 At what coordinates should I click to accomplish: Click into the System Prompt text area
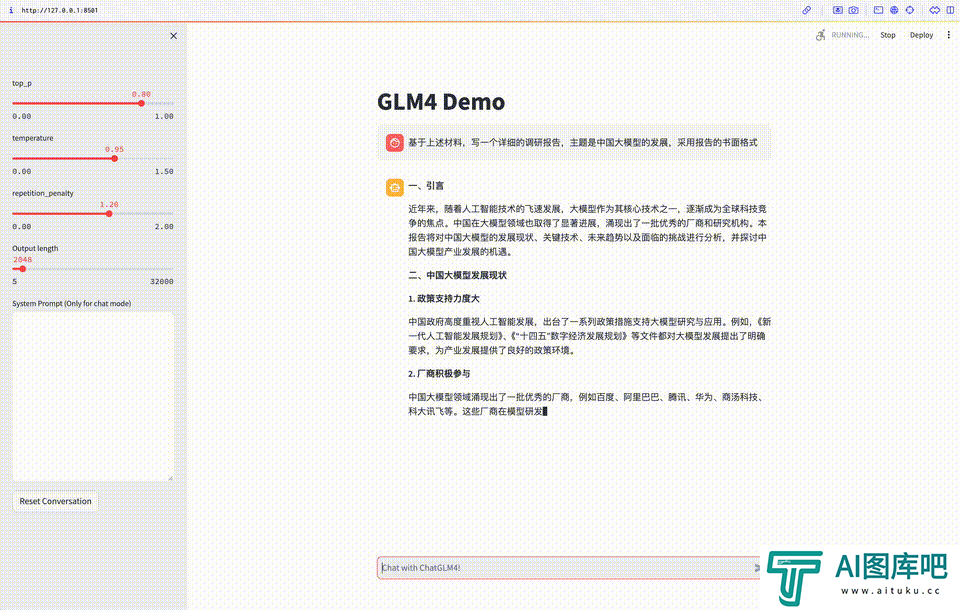pos(93,397)
